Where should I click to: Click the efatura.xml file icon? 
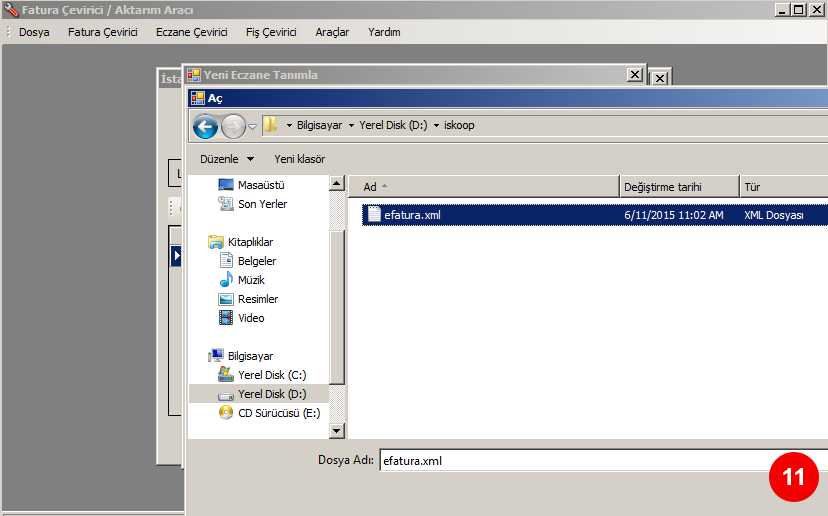(x=374, y=214)
